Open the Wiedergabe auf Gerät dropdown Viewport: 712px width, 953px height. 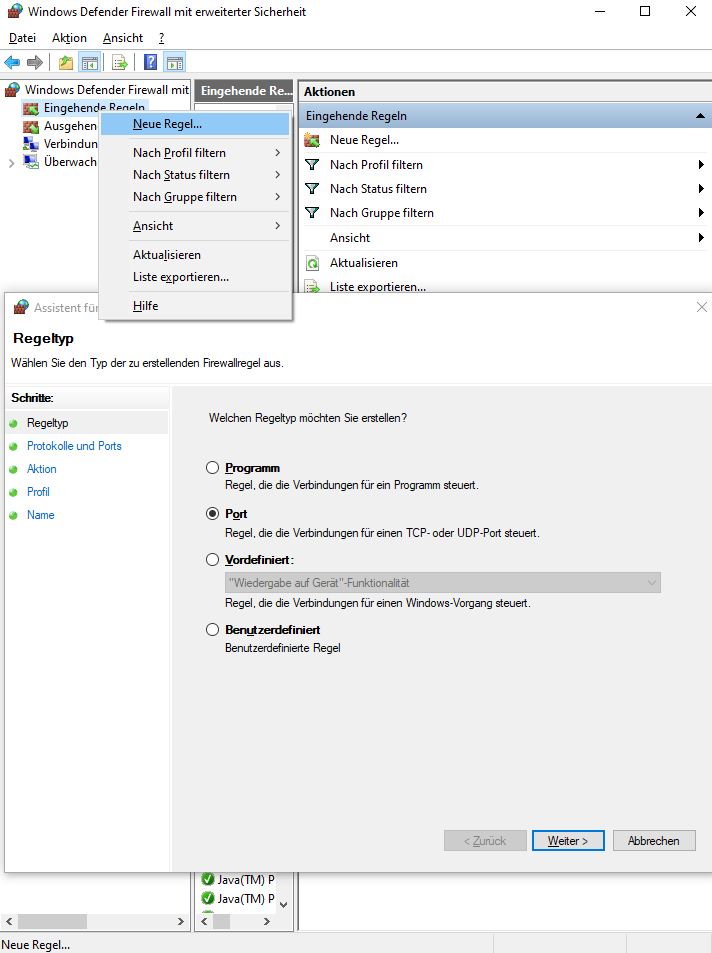click(443, 583)
